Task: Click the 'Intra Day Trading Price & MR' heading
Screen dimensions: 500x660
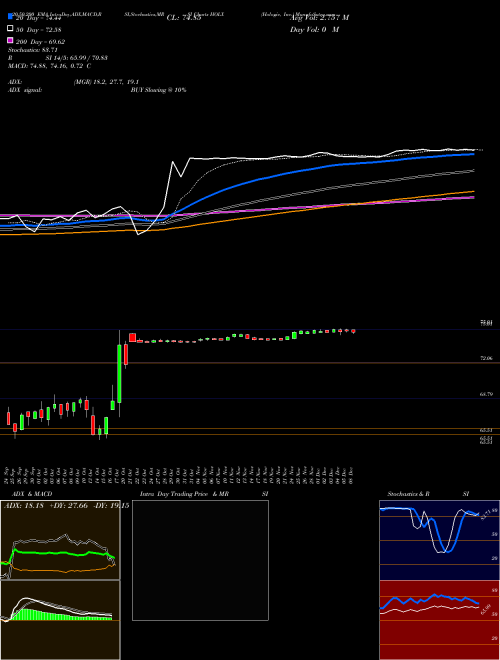Action: tap(184, 494)
